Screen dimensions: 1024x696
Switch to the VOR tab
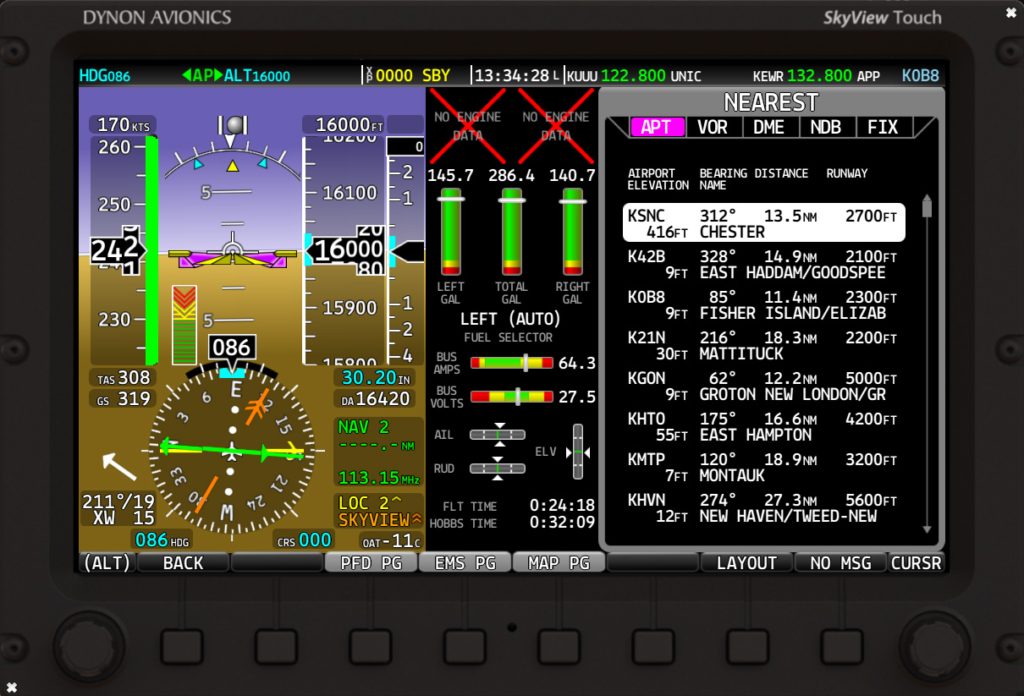pos(712,127)
